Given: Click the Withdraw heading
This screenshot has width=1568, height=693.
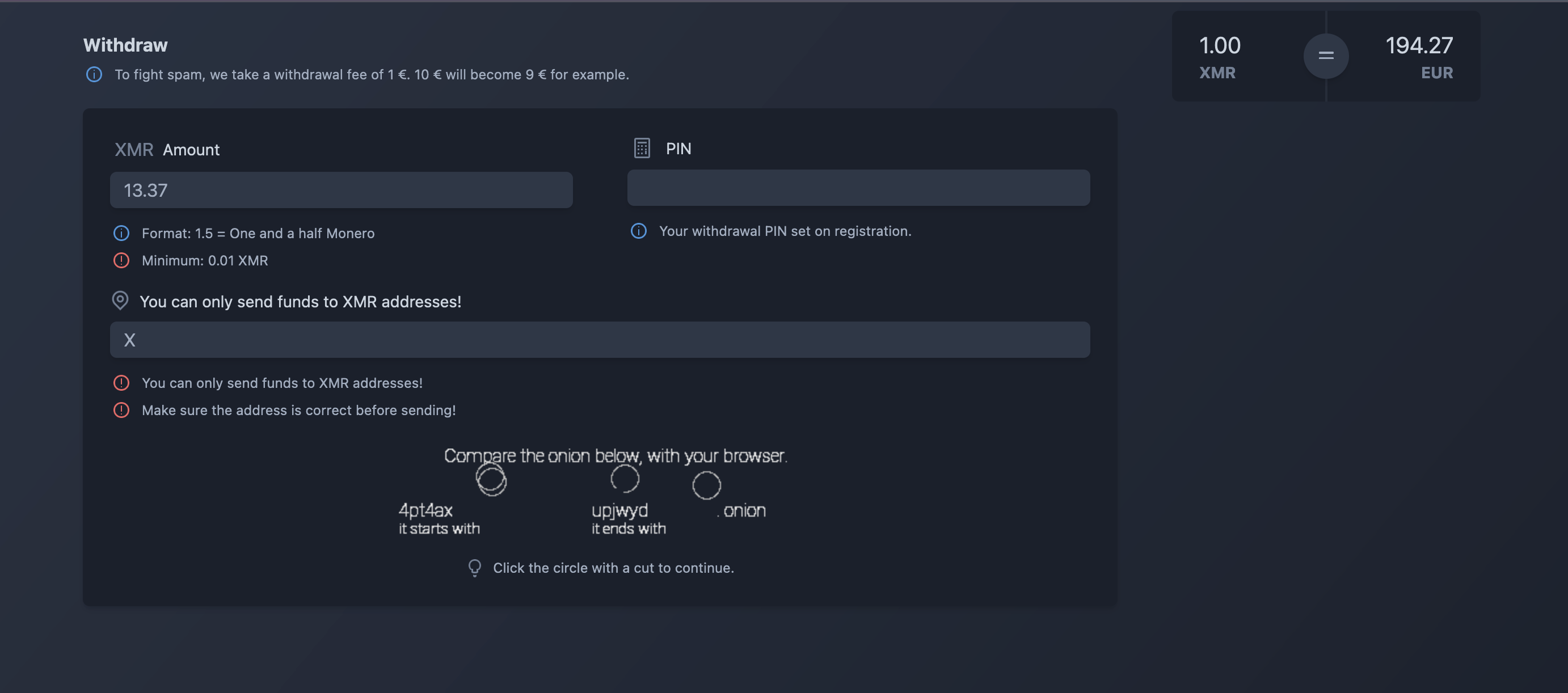Looking at the screenshot, I should [x=125, y=45].
